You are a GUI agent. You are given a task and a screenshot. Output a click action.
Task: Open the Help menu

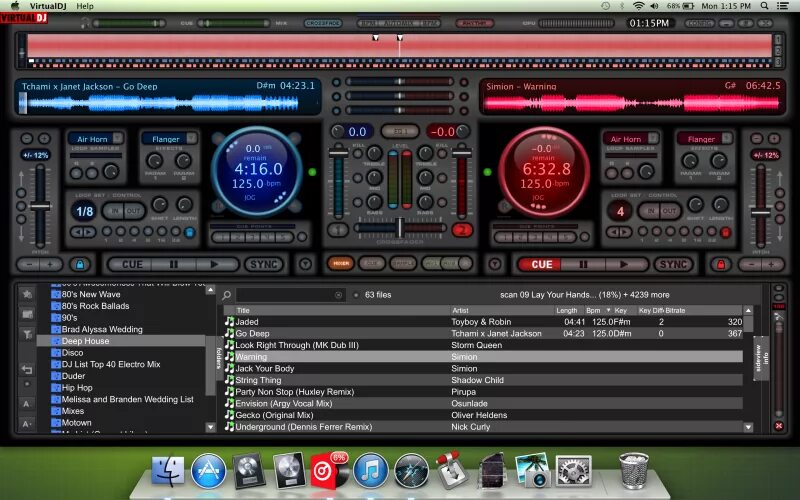pyautogui.click(x=85, y=6)
